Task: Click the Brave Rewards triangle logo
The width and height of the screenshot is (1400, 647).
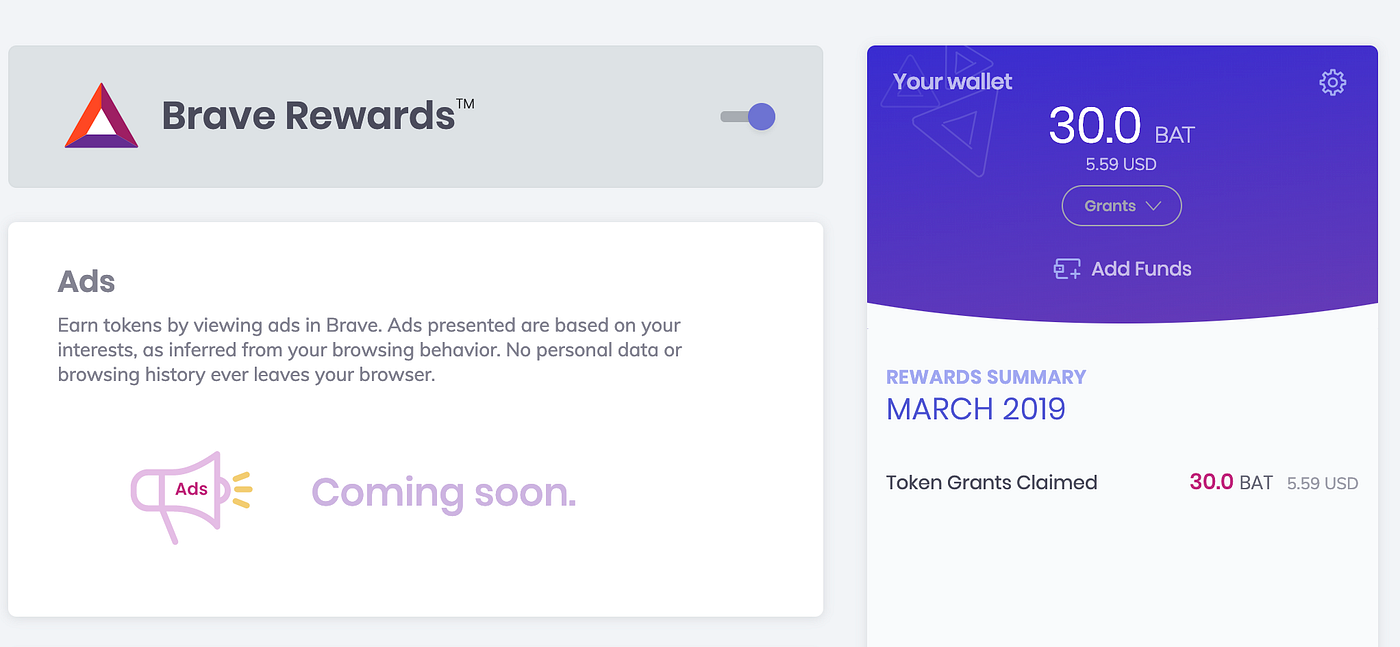Action: coord(102,116)
